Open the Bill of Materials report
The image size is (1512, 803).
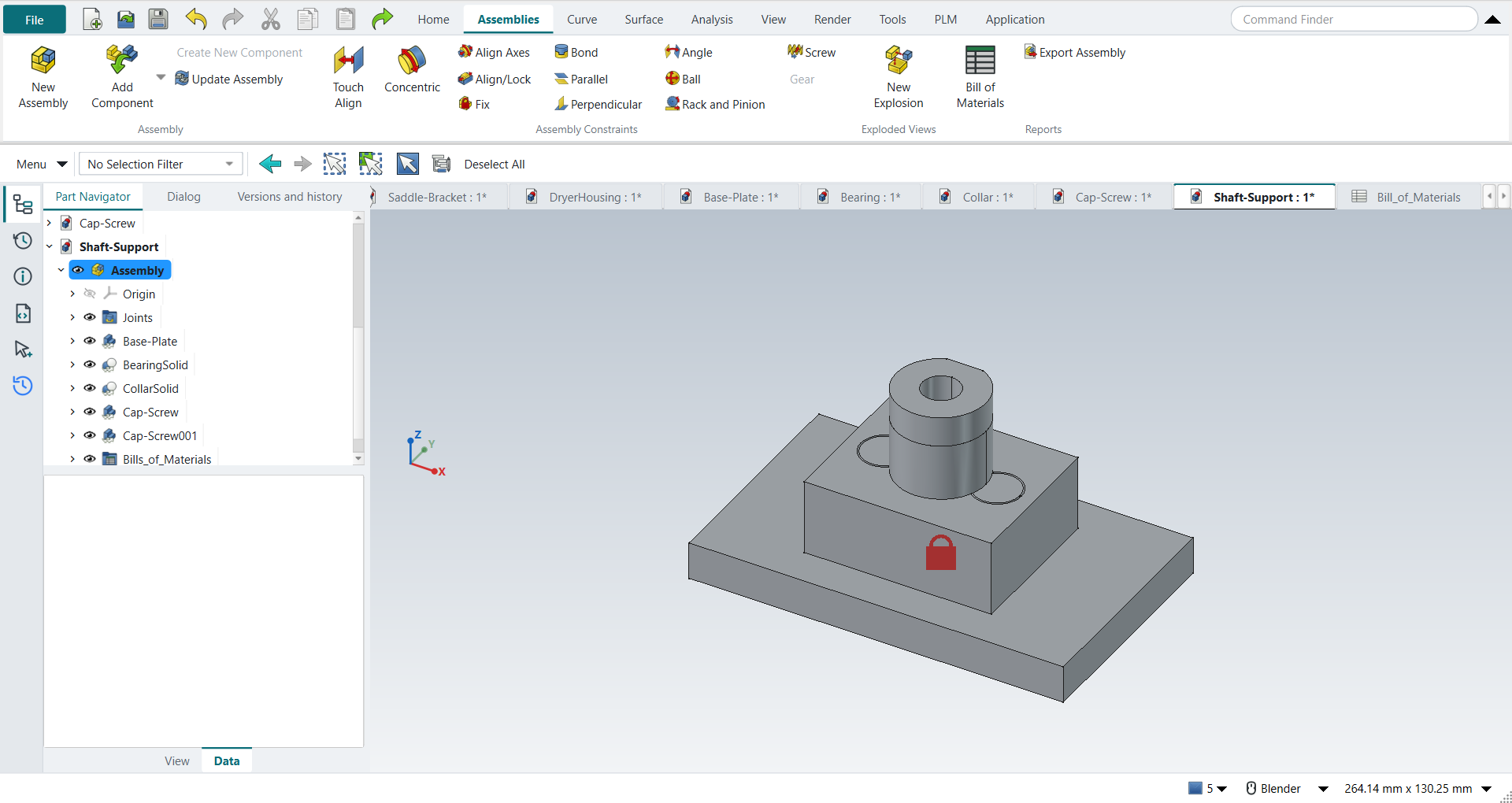(980, 77)
